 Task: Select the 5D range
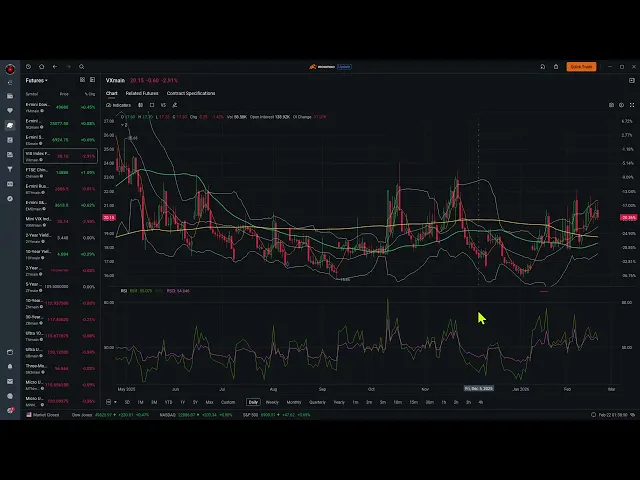(127, 402)
